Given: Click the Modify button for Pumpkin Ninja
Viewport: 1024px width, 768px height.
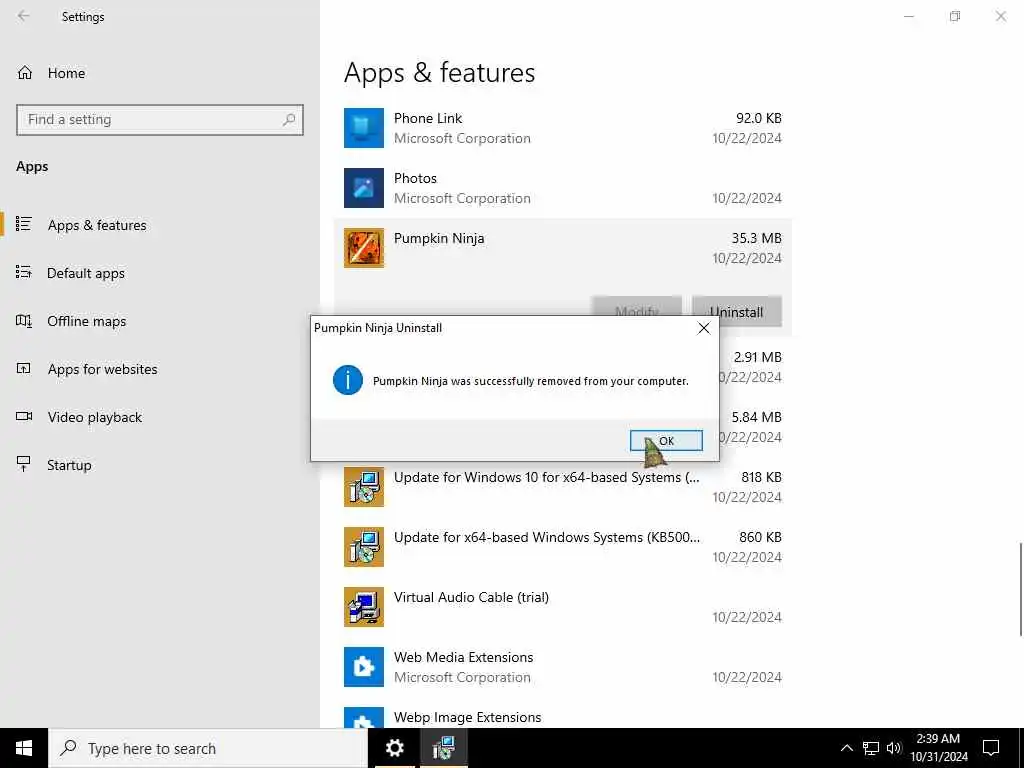Looking at the screenshot, I should [637, 306].
